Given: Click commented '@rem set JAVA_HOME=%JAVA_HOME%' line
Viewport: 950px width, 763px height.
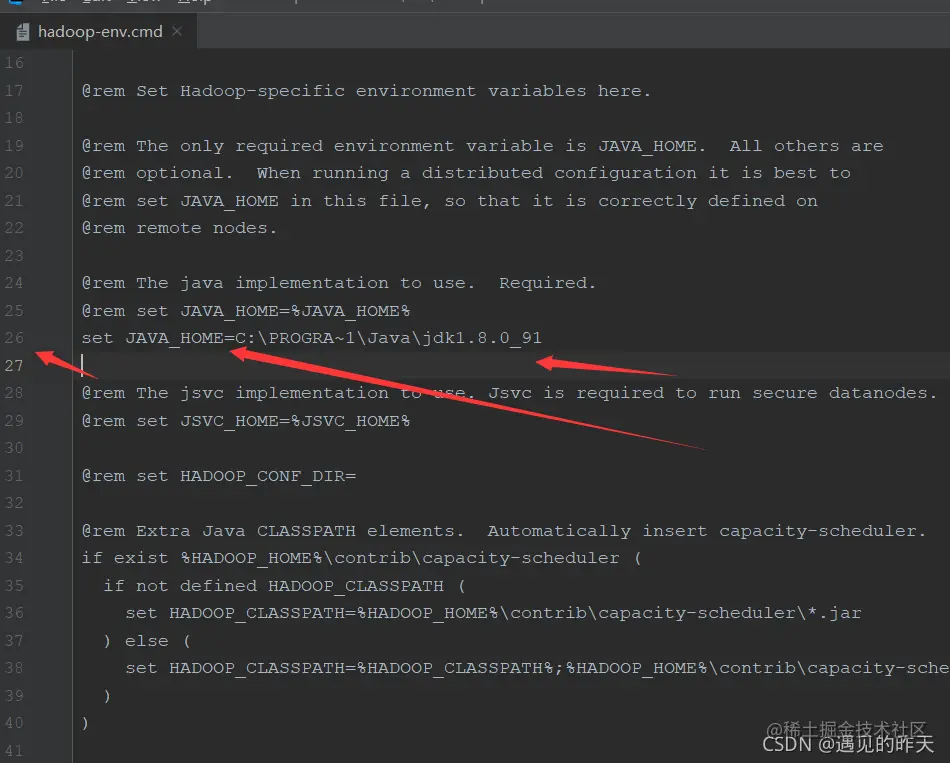Looking at the screenshot, I should pyautogui.click(x=245, y=311).
